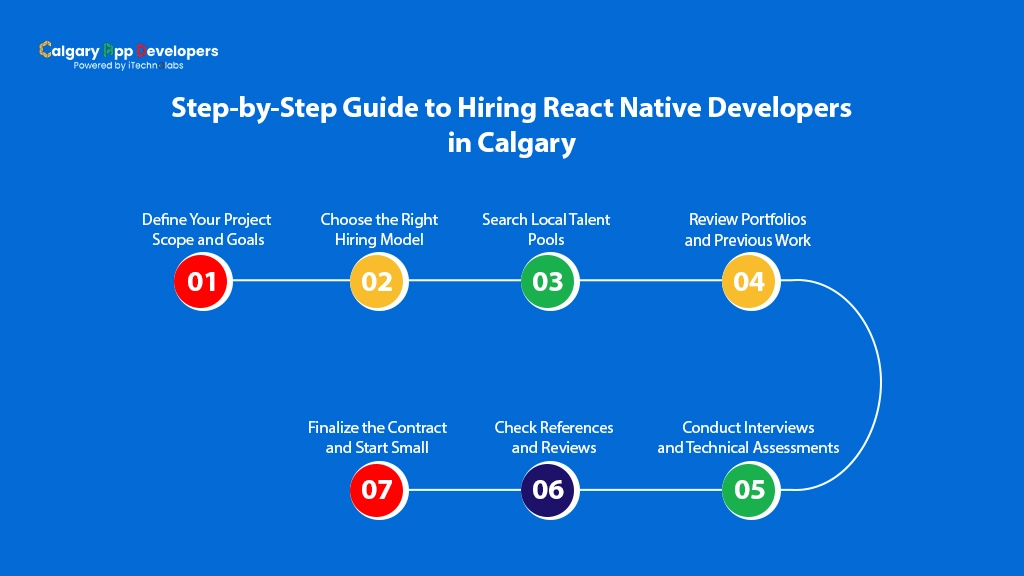
Task: Toggle the step marker beside Define Your Project Scope
Action: [x=202, y=281]
